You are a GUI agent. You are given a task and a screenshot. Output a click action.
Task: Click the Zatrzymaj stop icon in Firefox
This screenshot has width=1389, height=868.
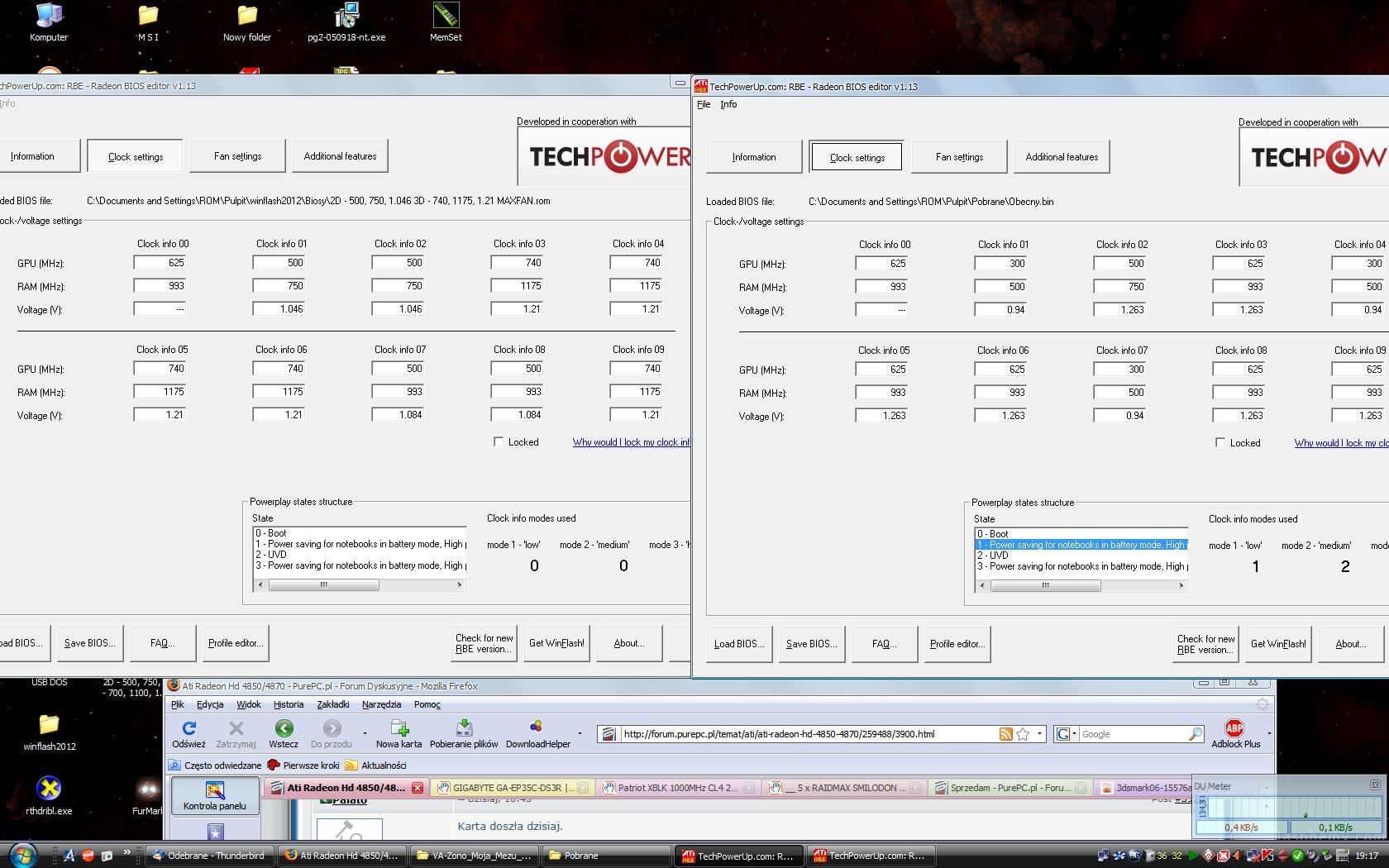[x=236, y=728]
